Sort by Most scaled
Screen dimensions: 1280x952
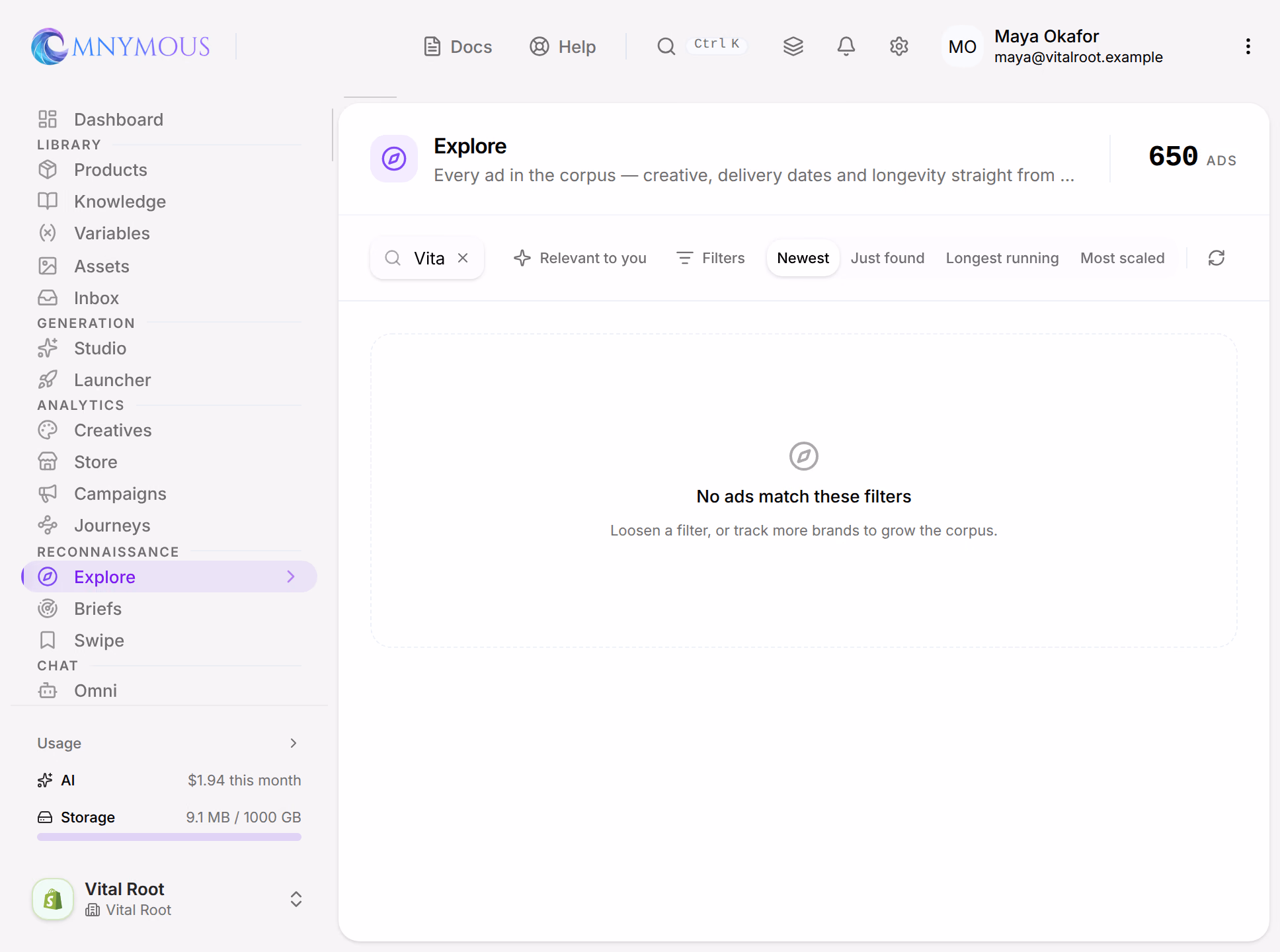pos(1122,258)
